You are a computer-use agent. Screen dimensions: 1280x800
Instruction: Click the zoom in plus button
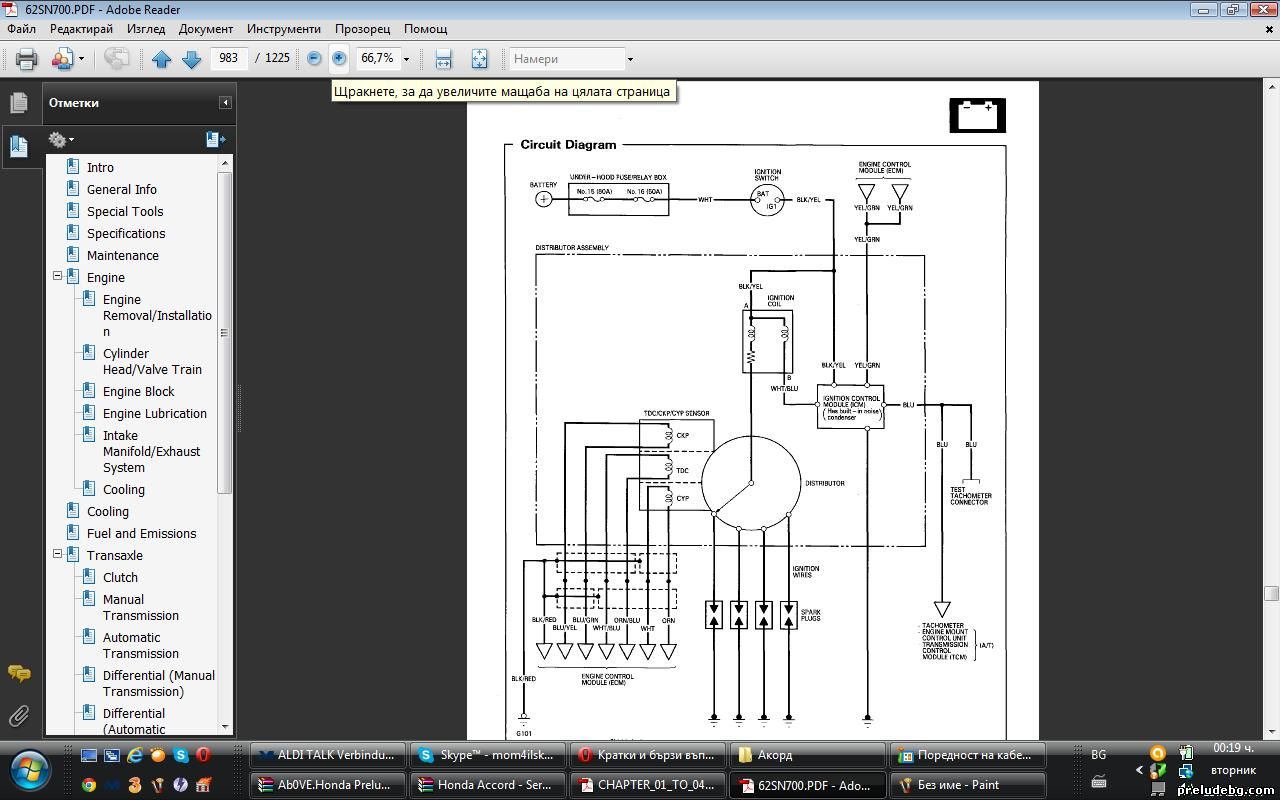339,59
